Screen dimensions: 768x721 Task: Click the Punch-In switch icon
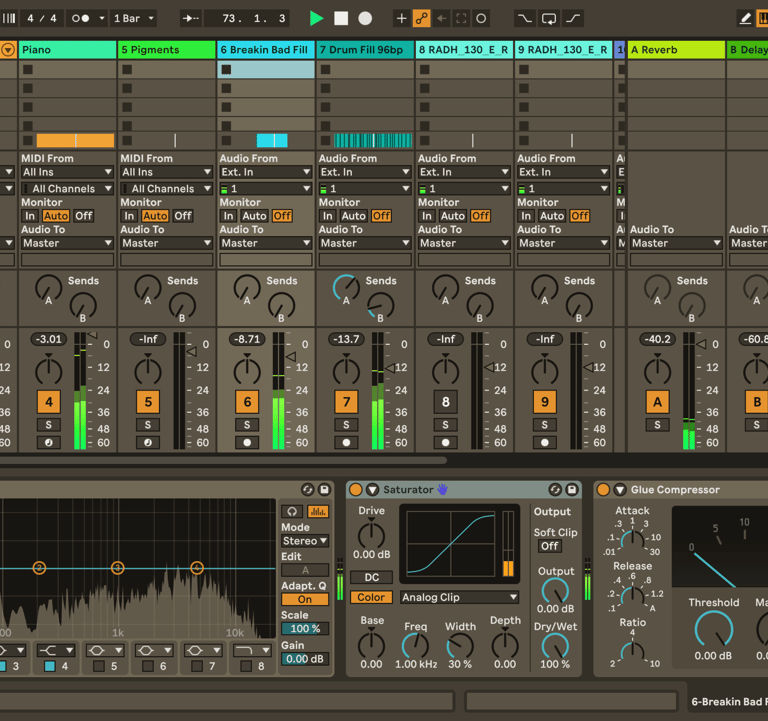(525, 19)
